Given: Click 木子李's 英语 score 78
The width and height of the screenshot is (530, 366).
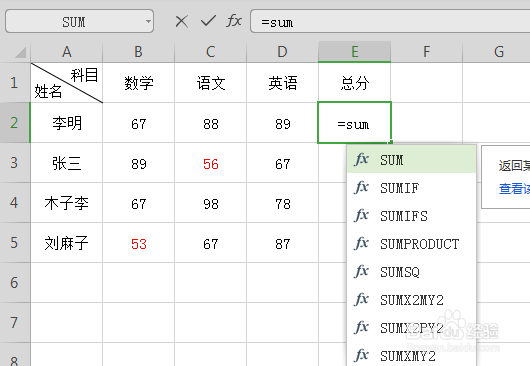Looking at the screenshot, I should (x=282, y=203).
